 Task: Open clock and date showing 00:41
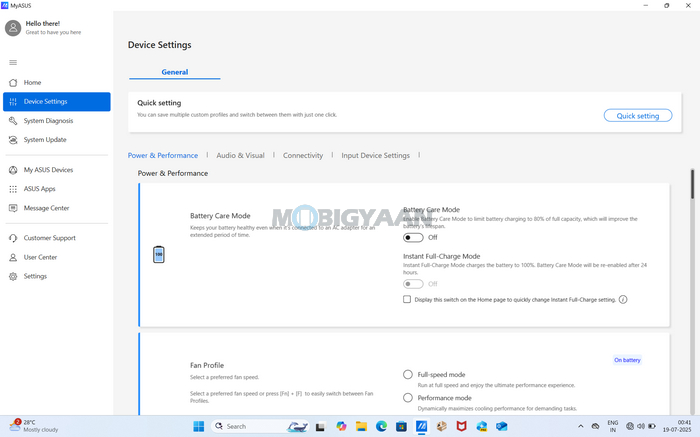coord(677,426)
